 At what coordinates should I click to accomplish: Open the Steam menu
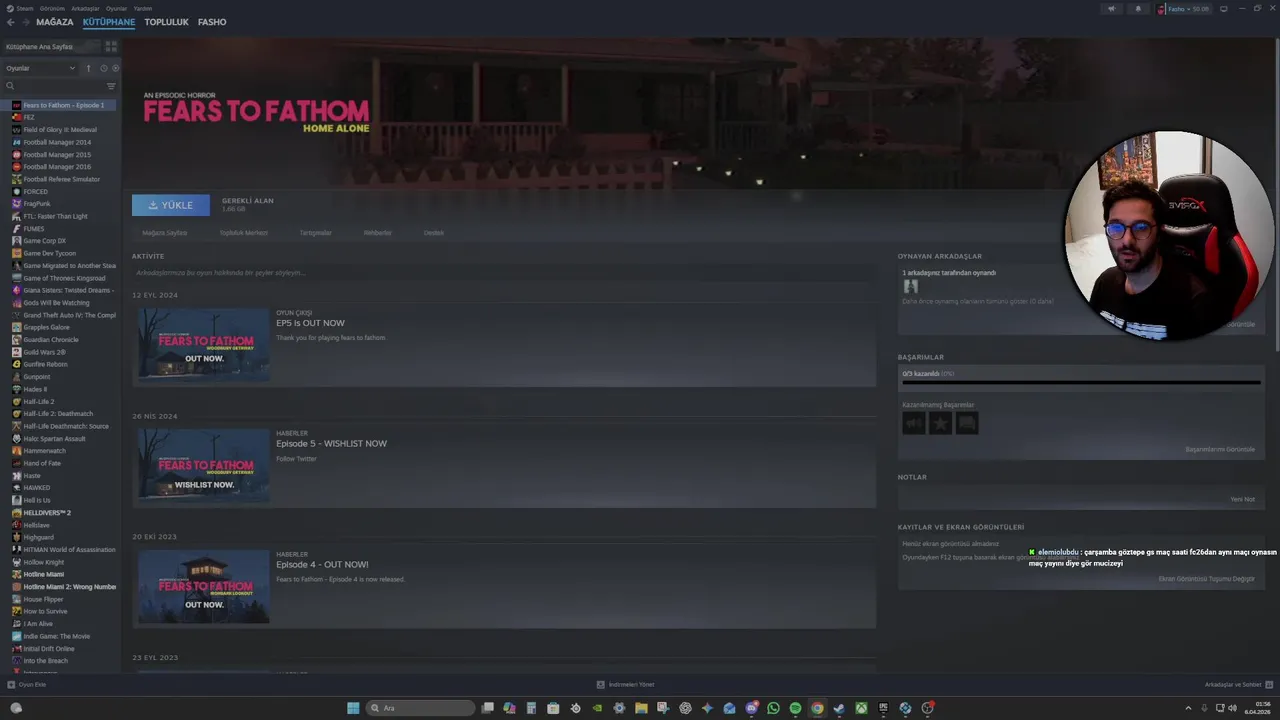[21, 8]
